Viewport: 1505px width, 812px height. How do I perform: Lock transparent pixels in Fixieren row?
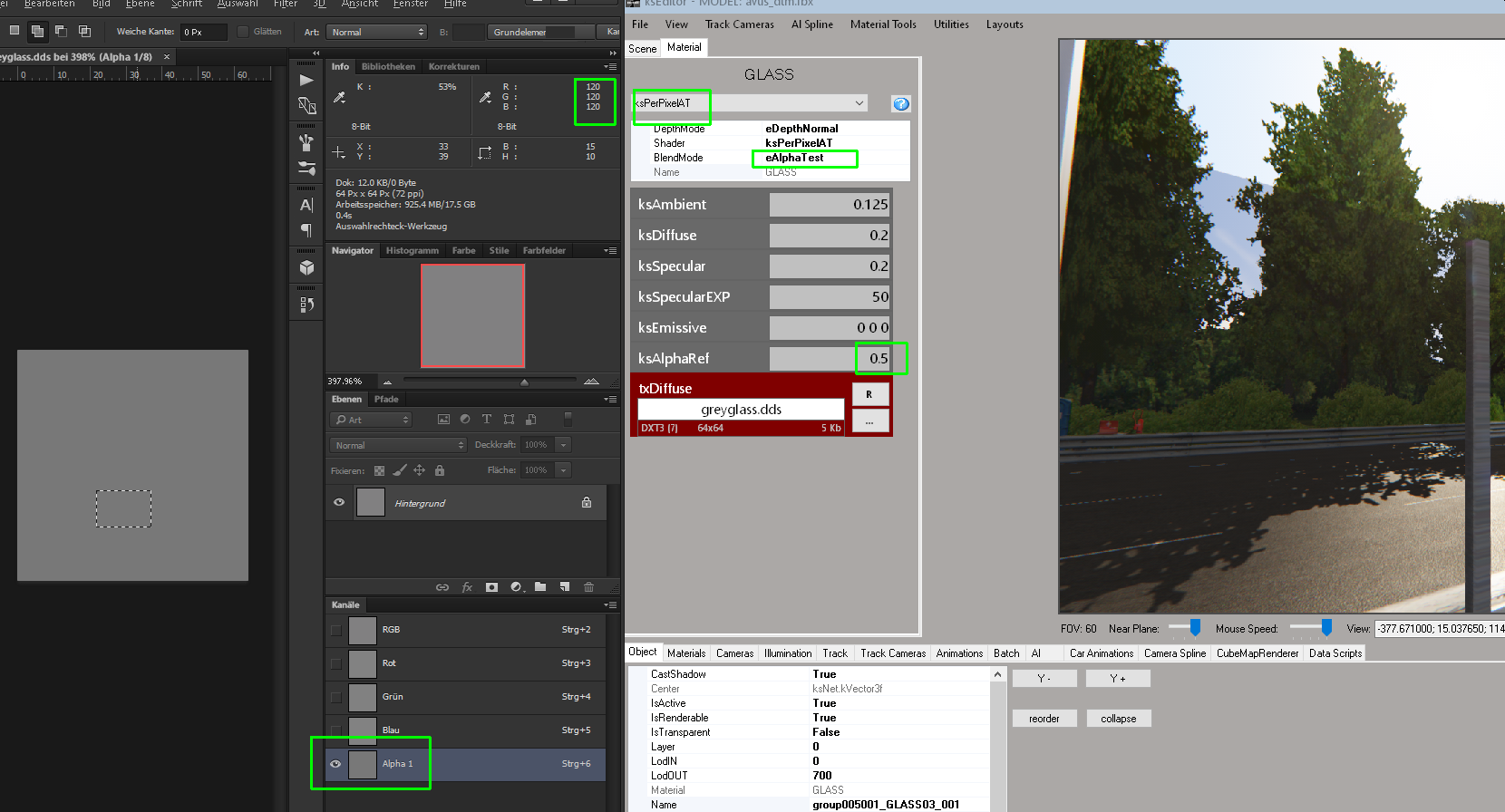(379, 470)
